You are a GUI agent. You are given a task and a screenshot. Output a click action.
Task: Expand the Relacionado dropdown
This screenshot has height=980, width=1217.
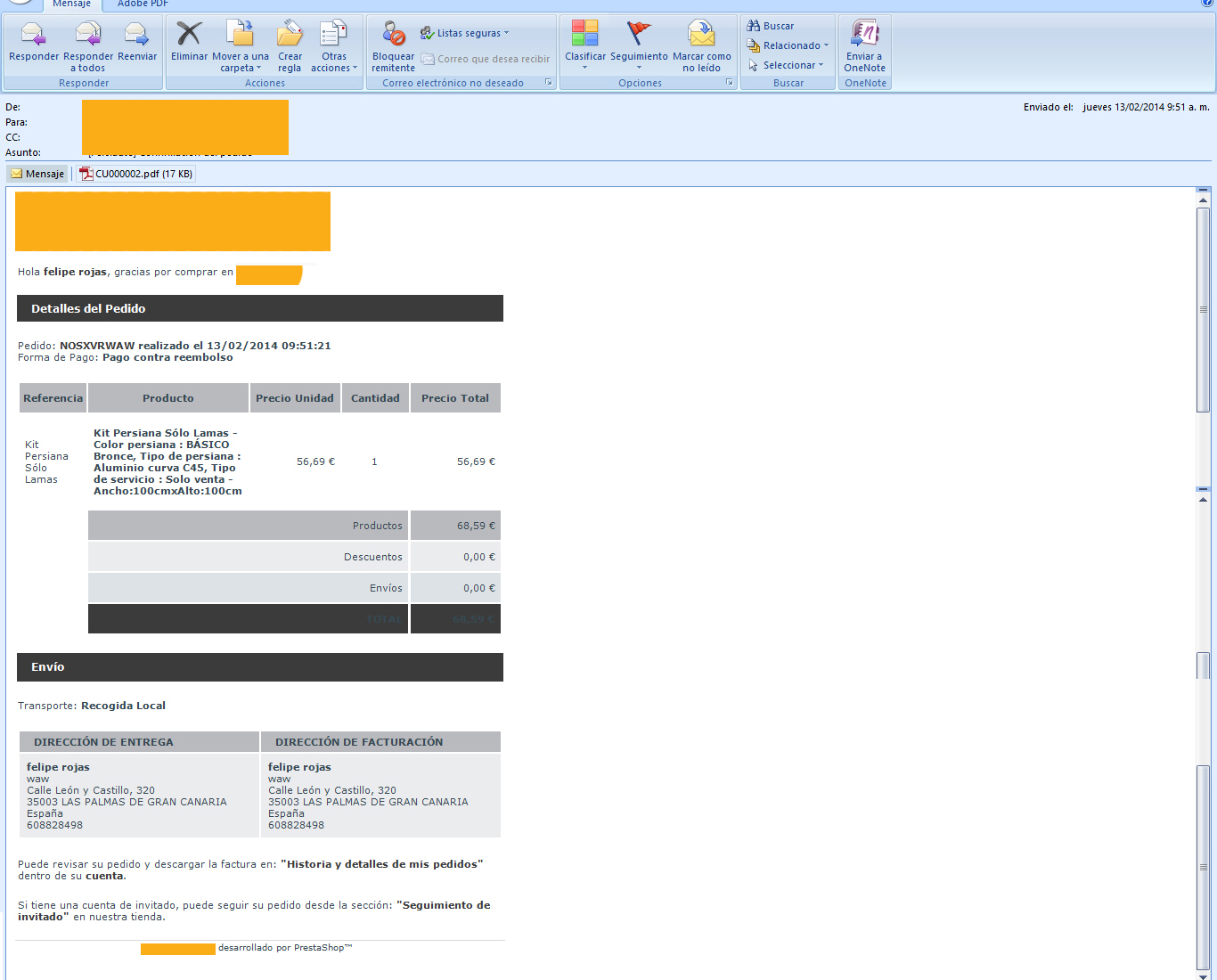point(788,45)
